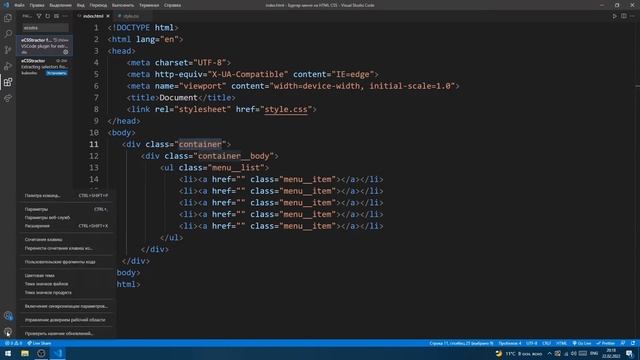The height and width of the screenshot is (360, 640).
Task: Choose settings sync menu entry
Action: coord(66,306)
